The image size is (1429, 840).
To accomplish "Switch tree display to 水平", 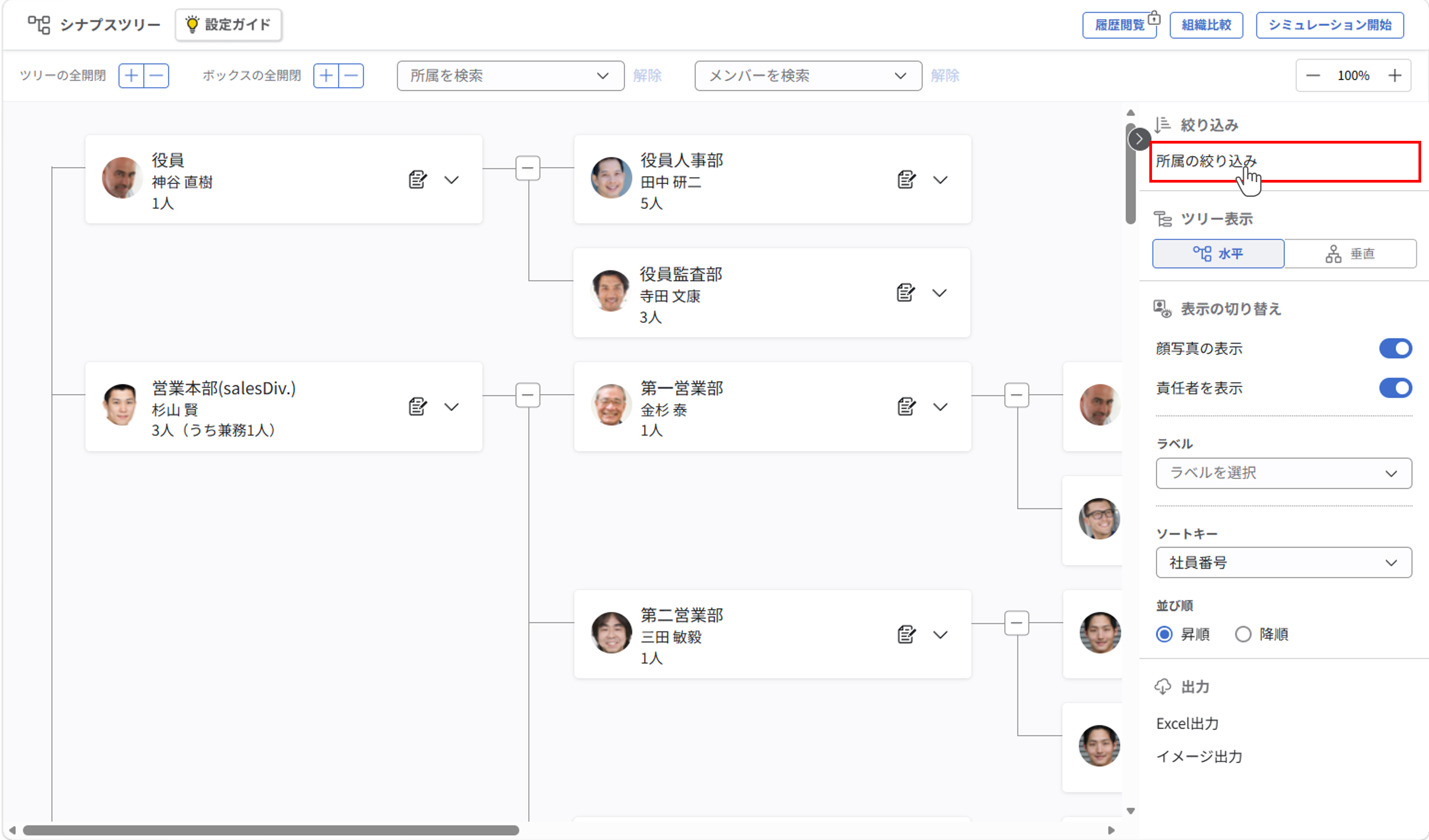I will (1218, 254).
